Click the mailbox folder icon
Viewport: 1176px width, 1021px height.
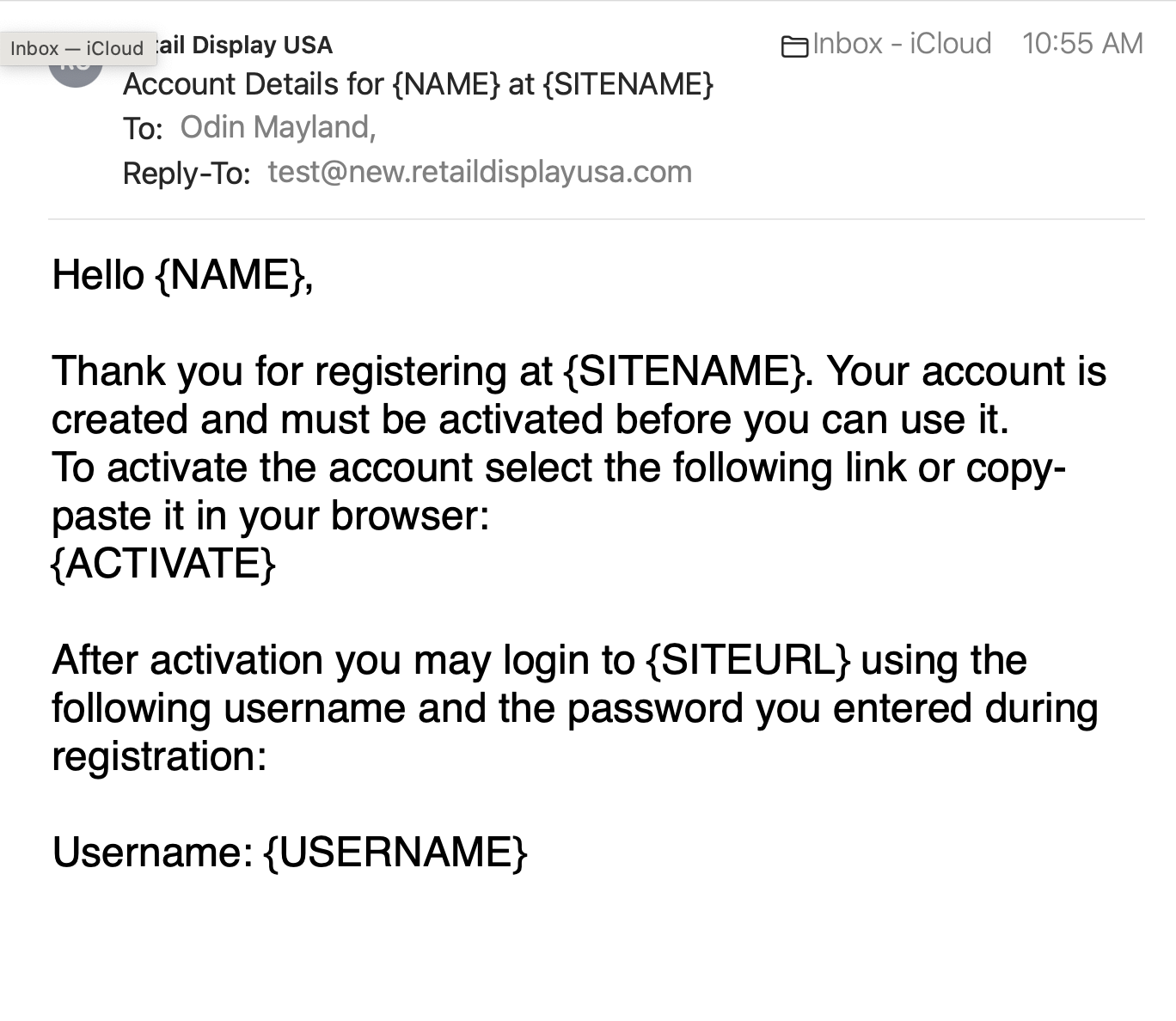pyautogui.click(x=794, y=46)
